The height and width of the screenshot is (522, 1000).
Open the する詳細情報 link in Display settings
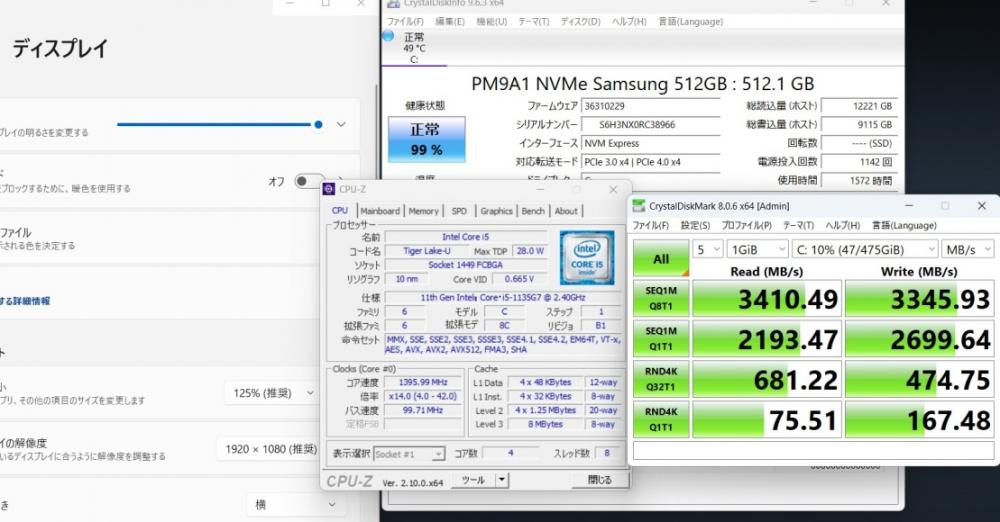point(26,301)
